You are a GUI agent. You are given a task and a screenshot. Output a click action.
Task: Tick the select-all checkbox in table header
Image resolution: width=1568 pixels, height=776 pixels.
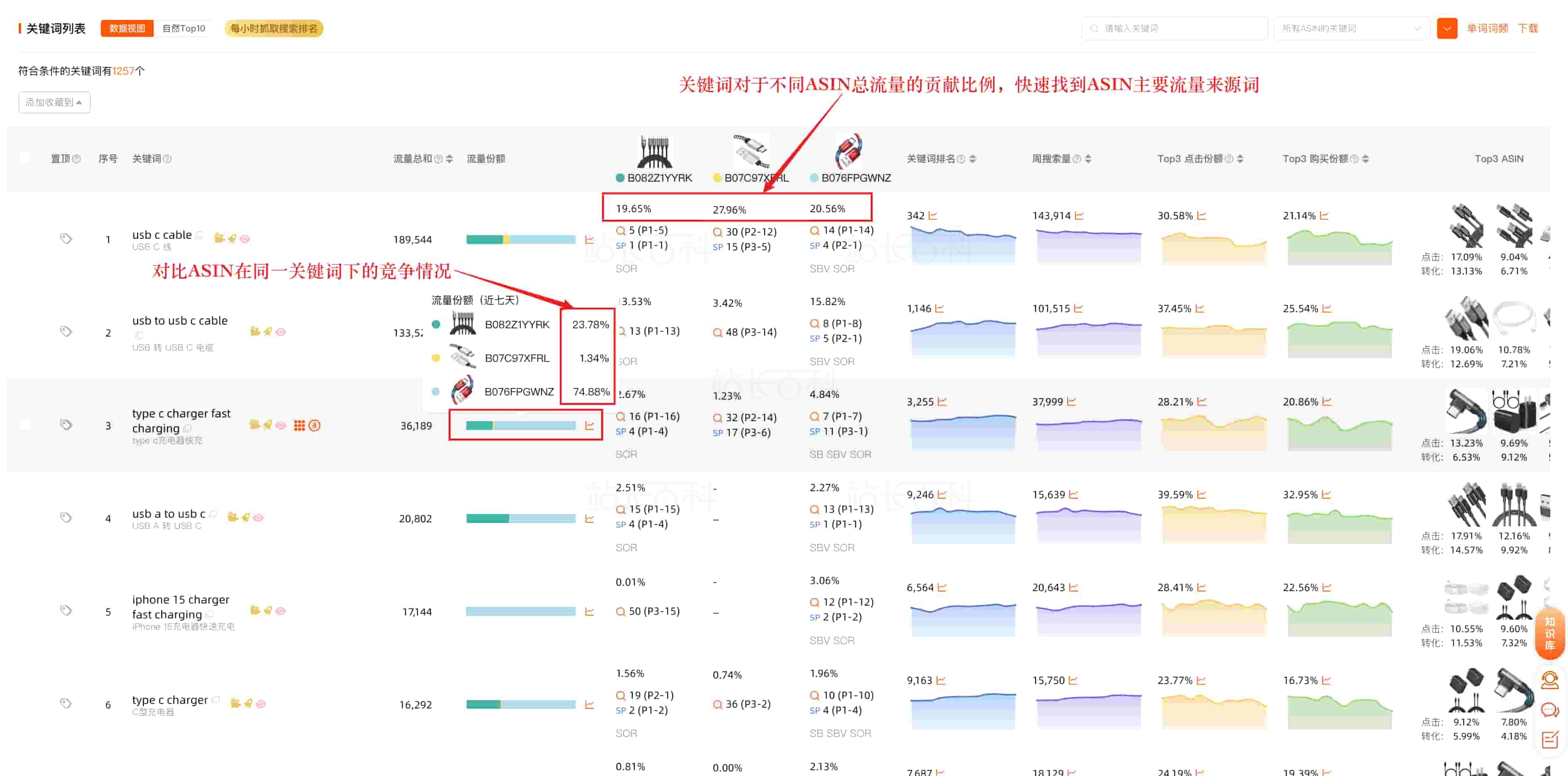click(25, 158)
